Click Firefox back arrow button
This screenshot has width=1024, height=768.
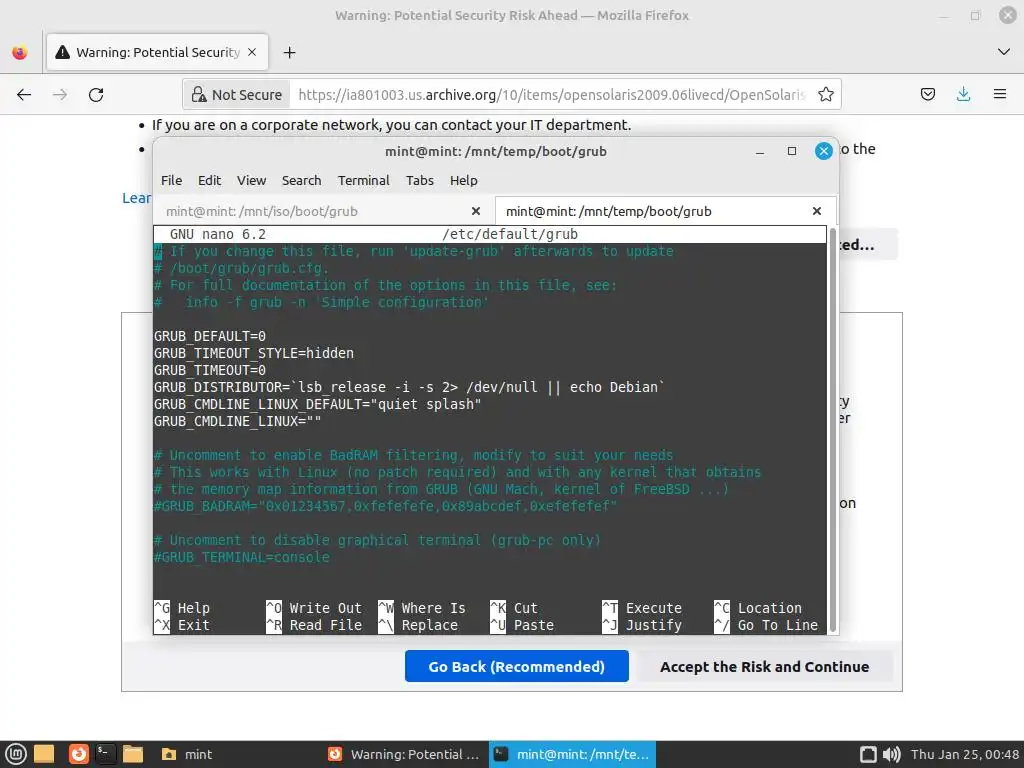24,95
